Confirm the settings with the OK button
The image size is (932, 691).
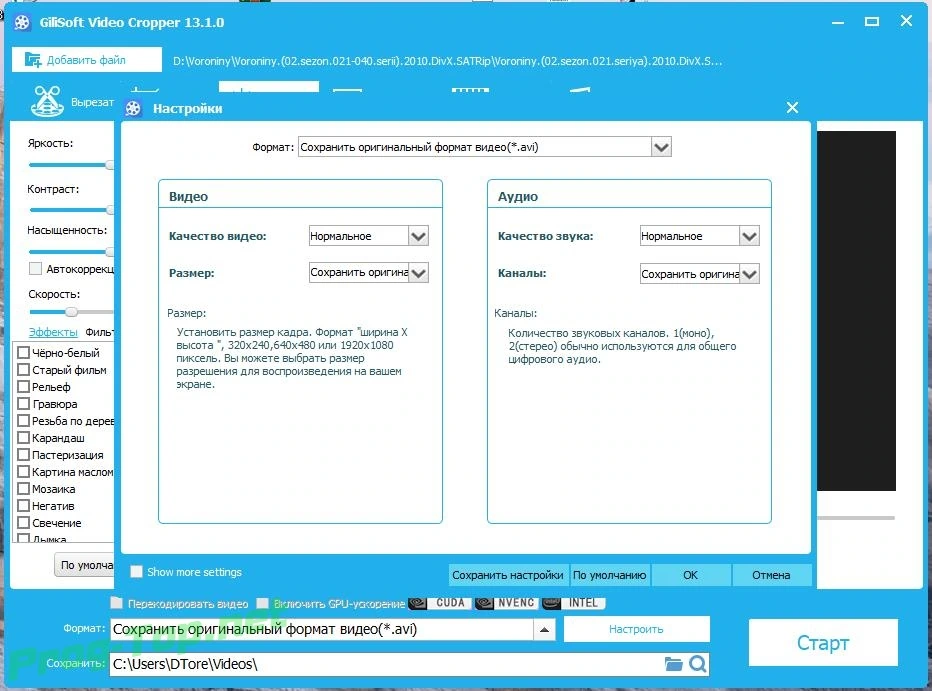[690, 575]
